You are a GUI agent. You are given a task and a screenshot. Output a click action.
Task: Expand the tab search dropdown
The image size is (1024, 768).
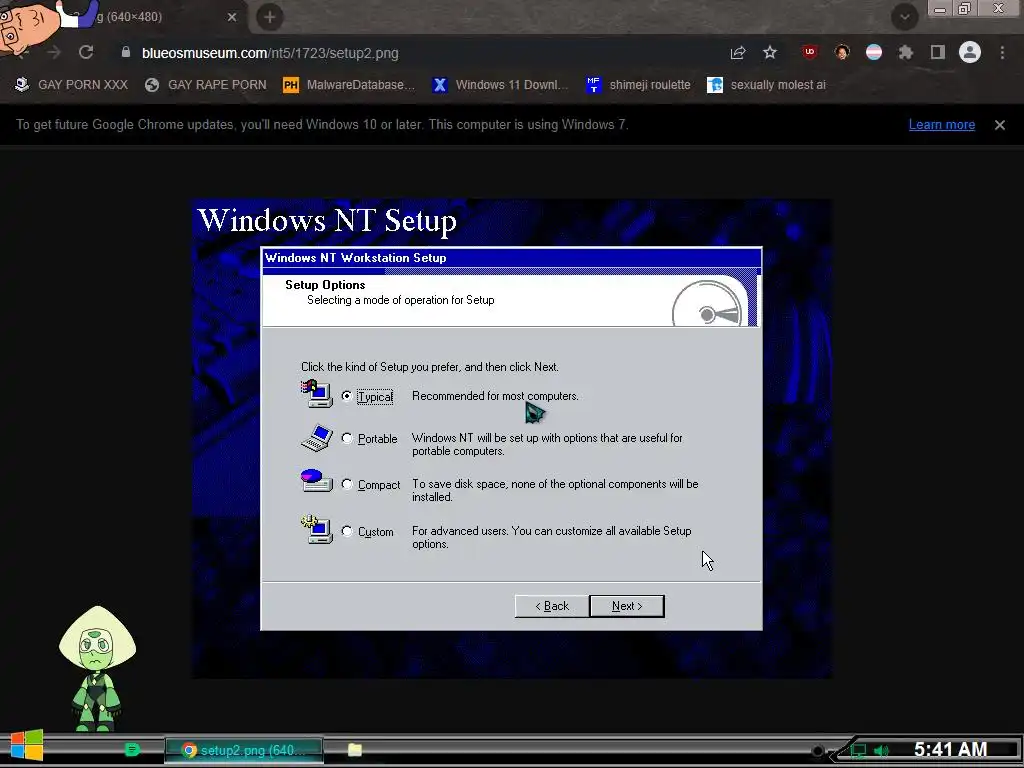point(904,17)
